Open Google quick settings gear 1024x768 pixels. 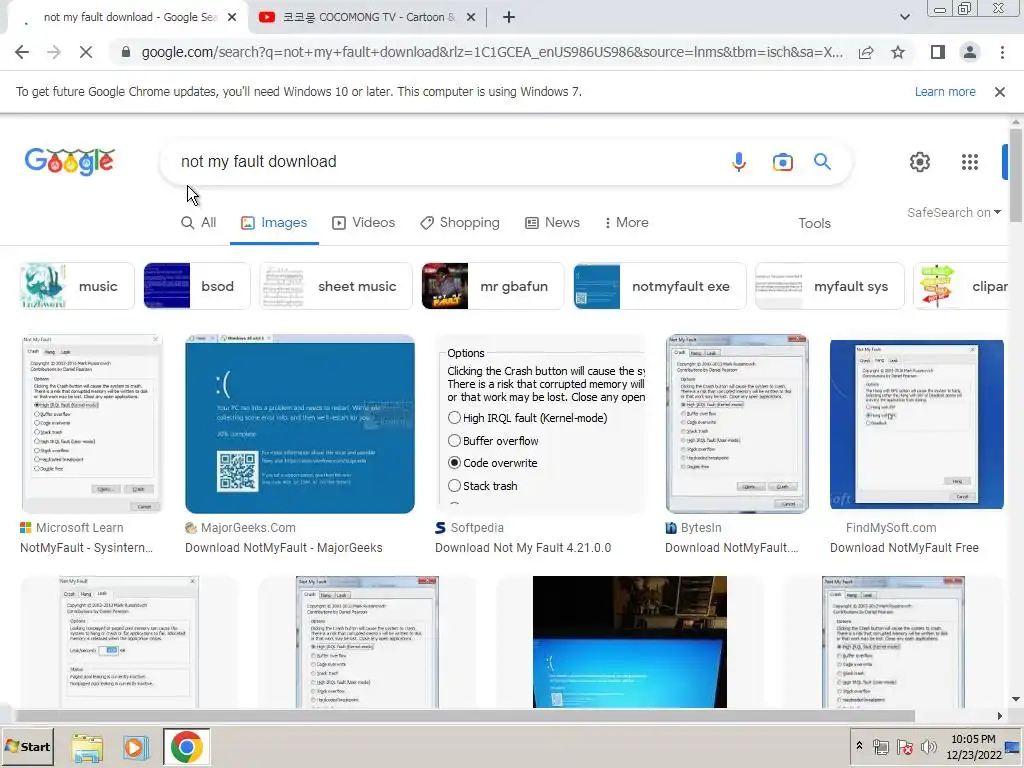click(920, 161)
